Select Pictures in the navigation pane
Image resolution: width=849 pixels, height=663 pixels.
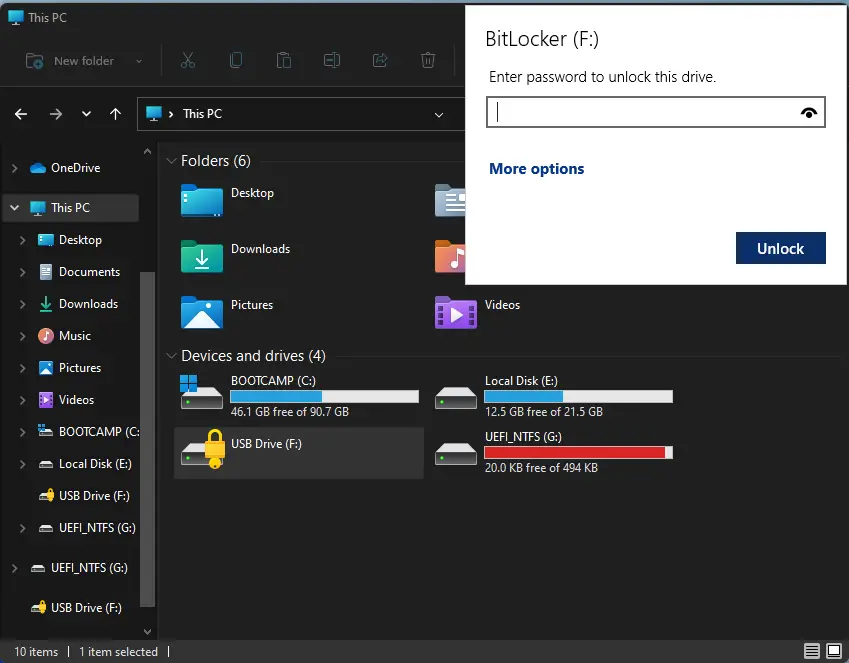[x=80, y=367]
